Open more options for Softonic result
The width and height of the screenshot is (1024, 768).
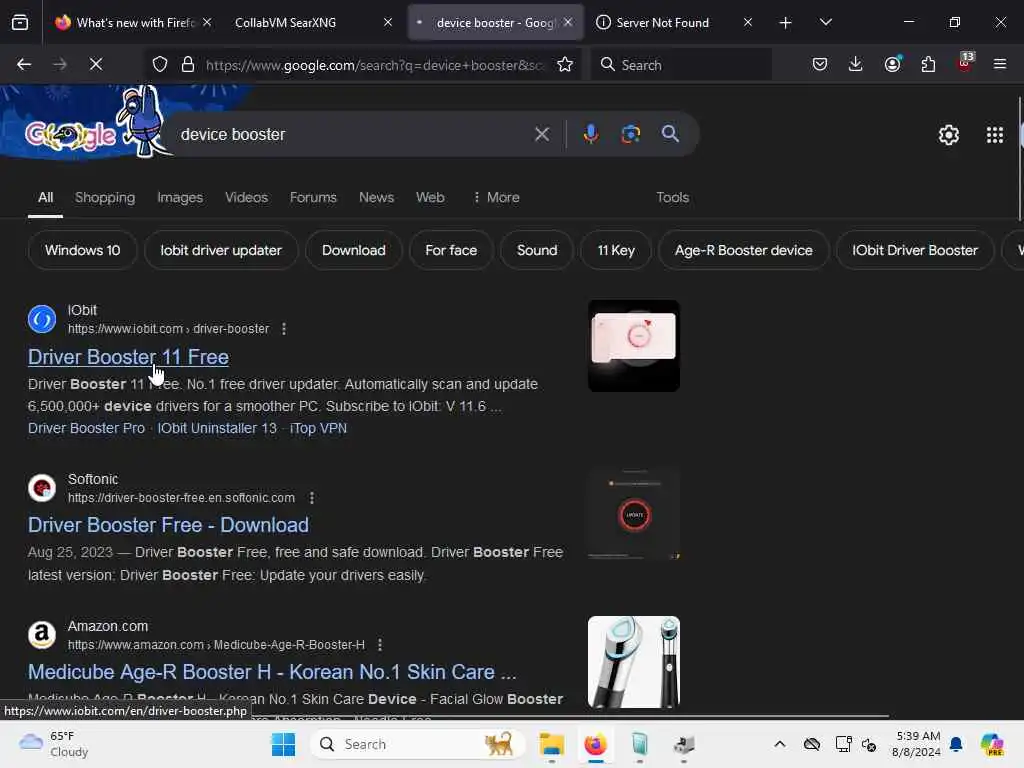click(312, 498)
